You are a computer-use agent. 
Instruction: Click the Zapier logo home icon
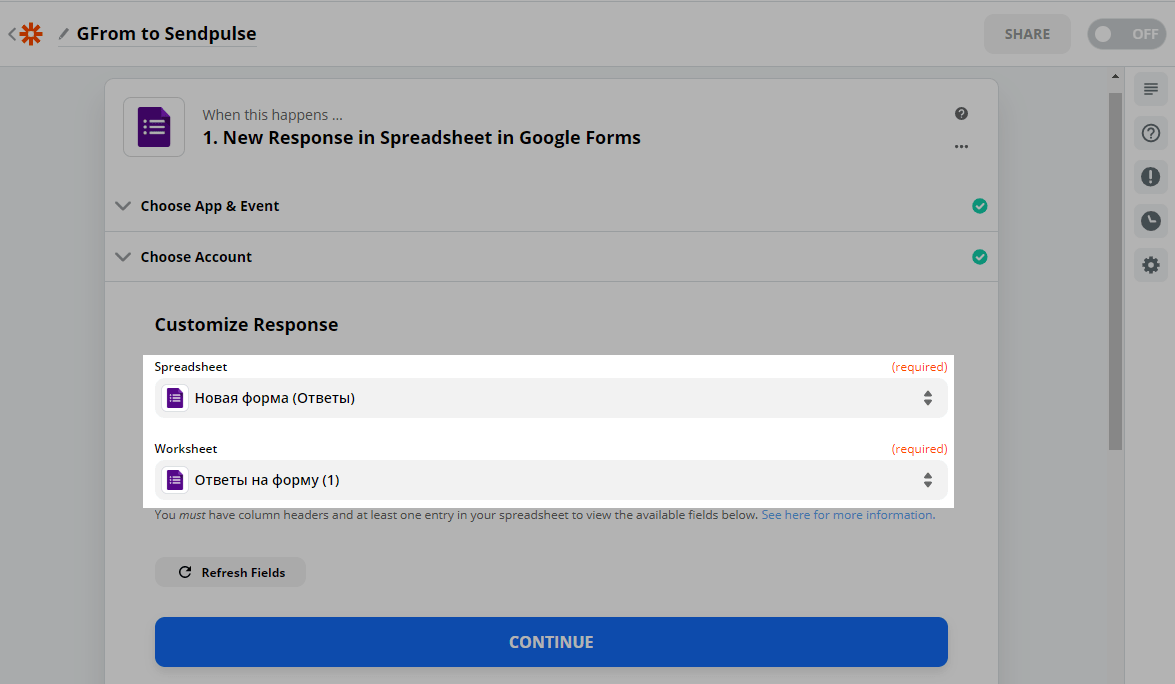(31, 34)
